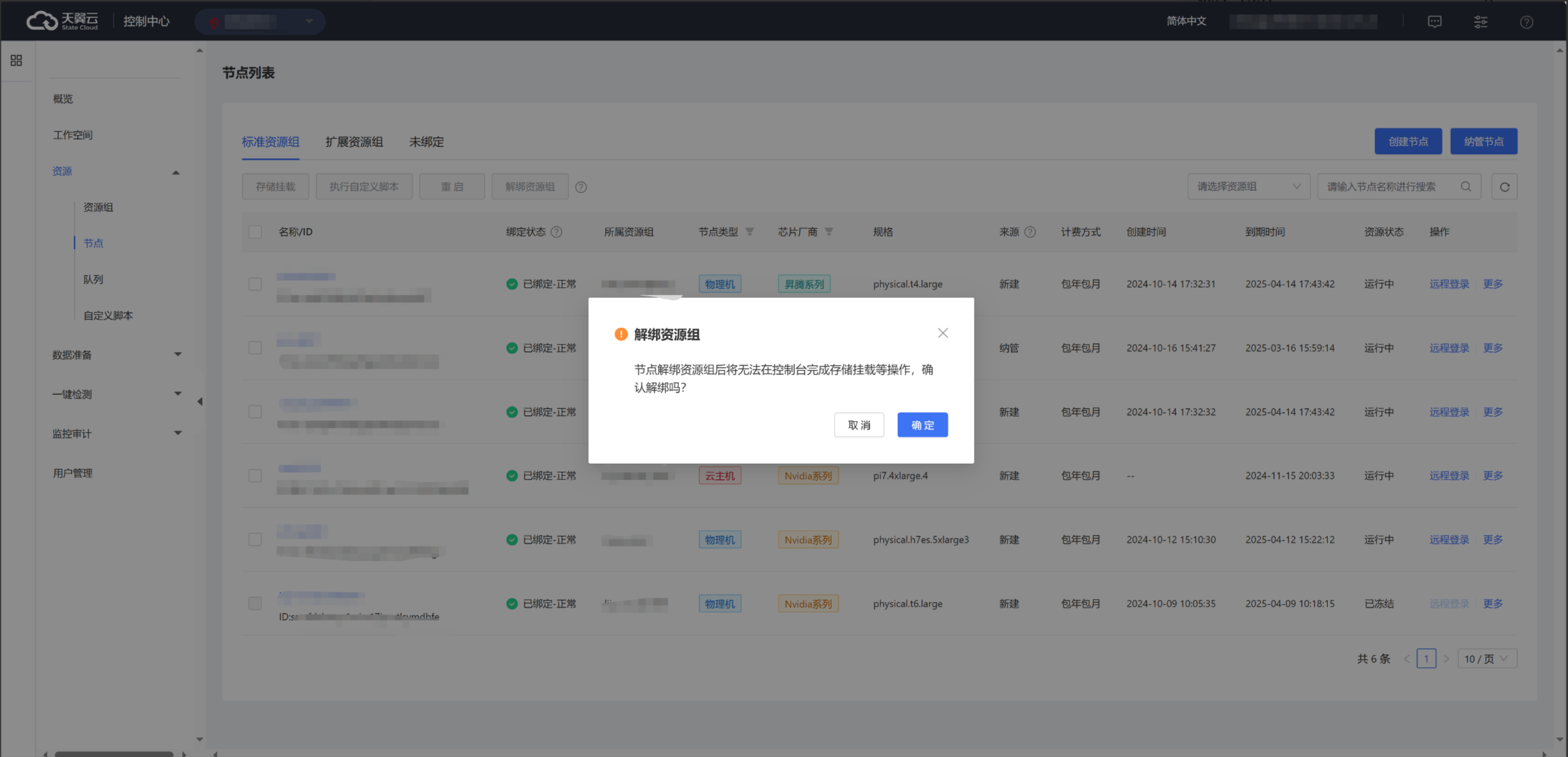Click the 执行自定义脚本 button
Screen dimensions: 1568x757
[x=364, y=186]
